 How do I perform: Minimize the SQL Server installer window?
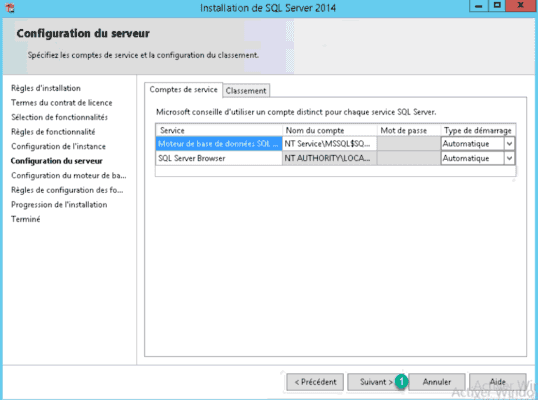[x=479, y=6]
